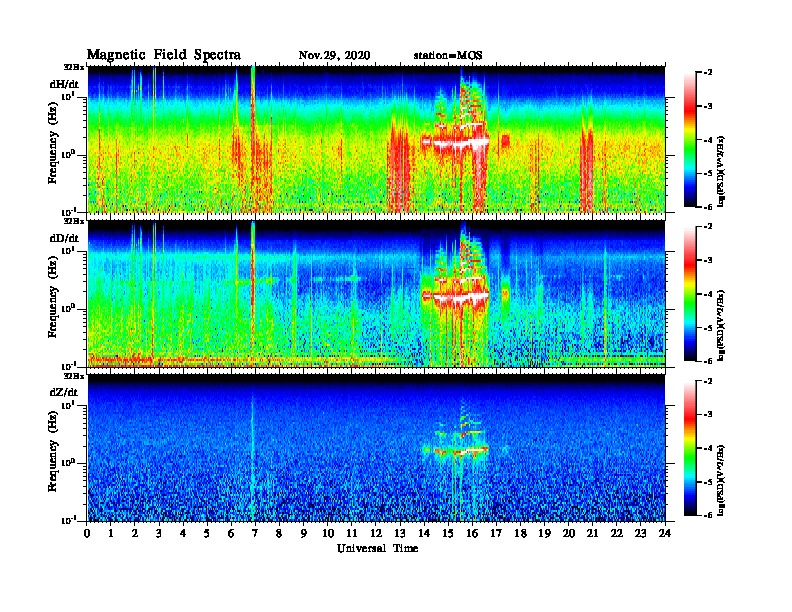The width and height of the screenshot is (792, 612).
Task: Click hour 2 on the Universal Time axis
Action: 135,534
